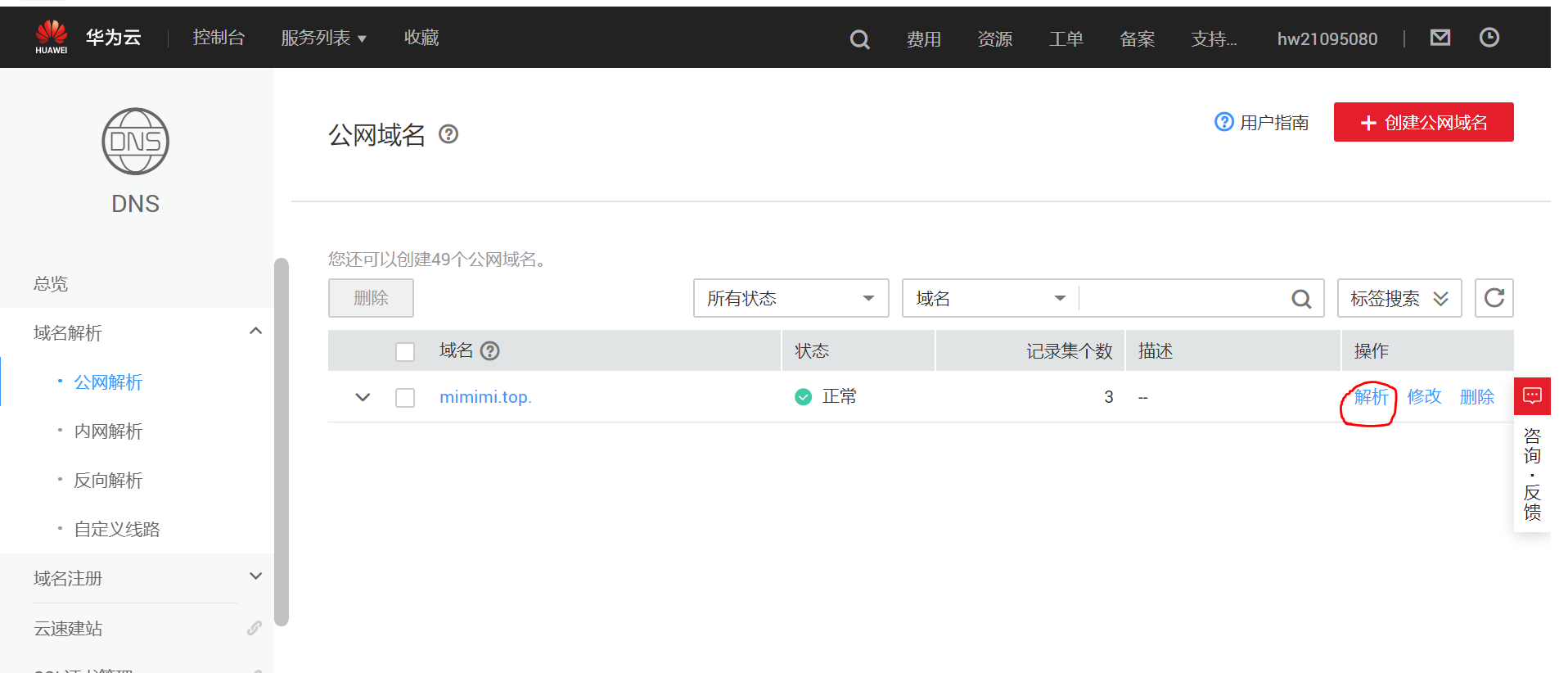Click the 华为云 brand text
Screen dimensions: 1568x673
click(x=114, y=38)
